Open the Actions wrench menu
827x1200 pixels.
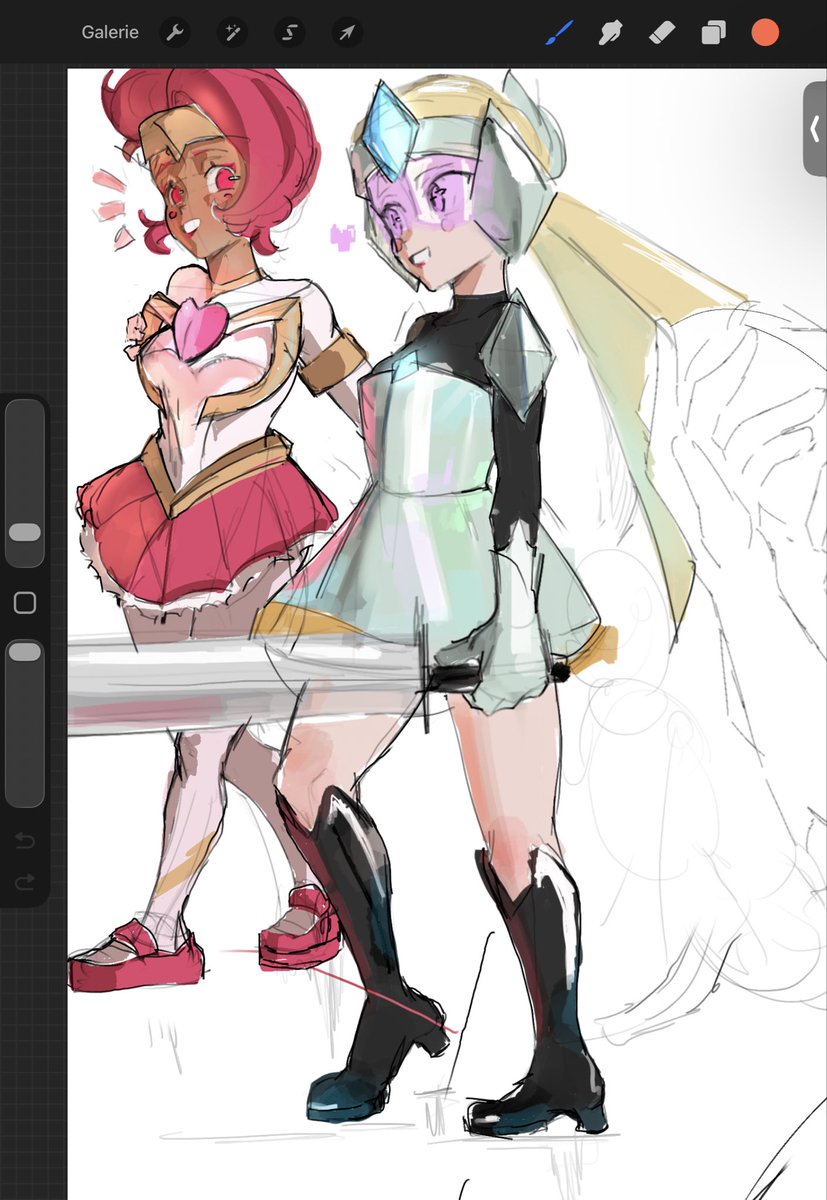tap(175, 33)
